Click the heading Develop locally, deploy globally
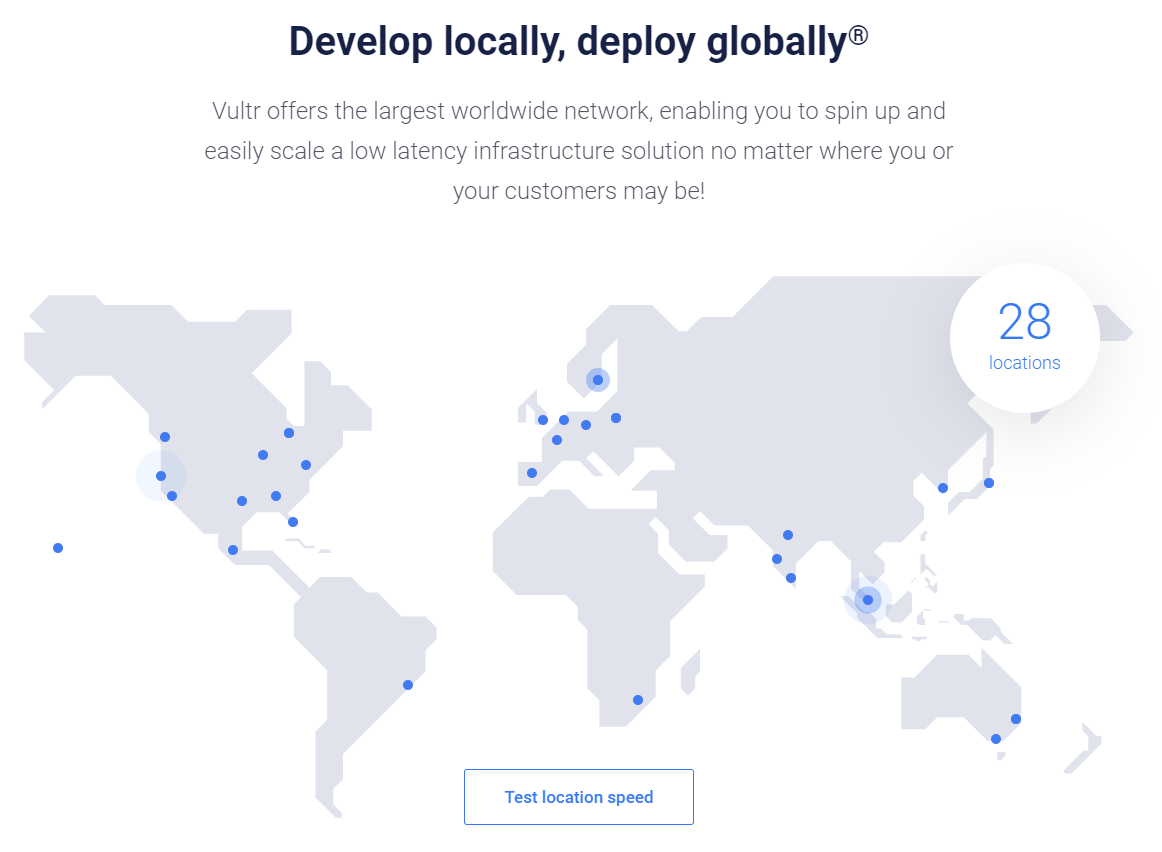The image size is (1162, 852). click(578, 41)
